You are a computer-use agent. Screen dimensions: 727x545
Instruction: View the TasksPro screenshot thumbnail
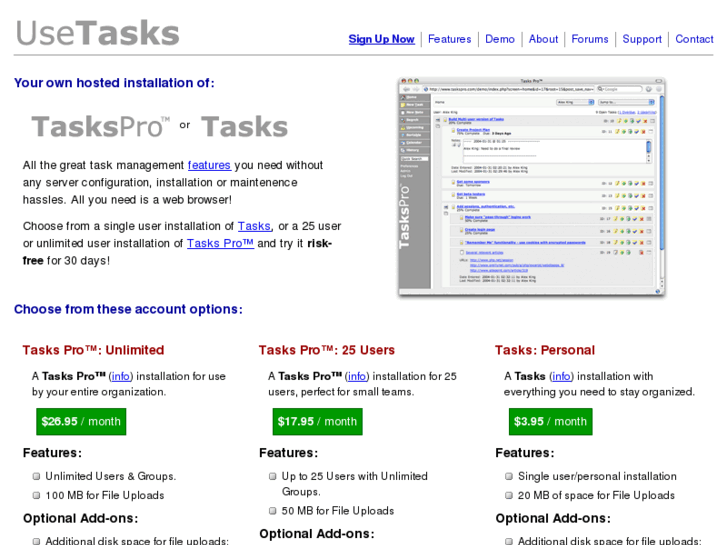pyautogui.click(x=531, y=186)
